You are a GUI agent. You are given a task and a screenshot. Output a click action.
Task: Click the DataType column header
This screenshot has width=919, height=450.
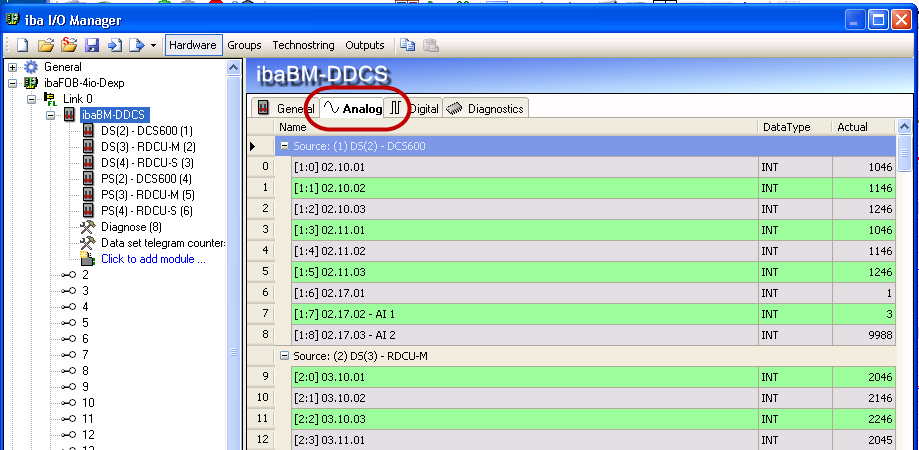point(794,127)
